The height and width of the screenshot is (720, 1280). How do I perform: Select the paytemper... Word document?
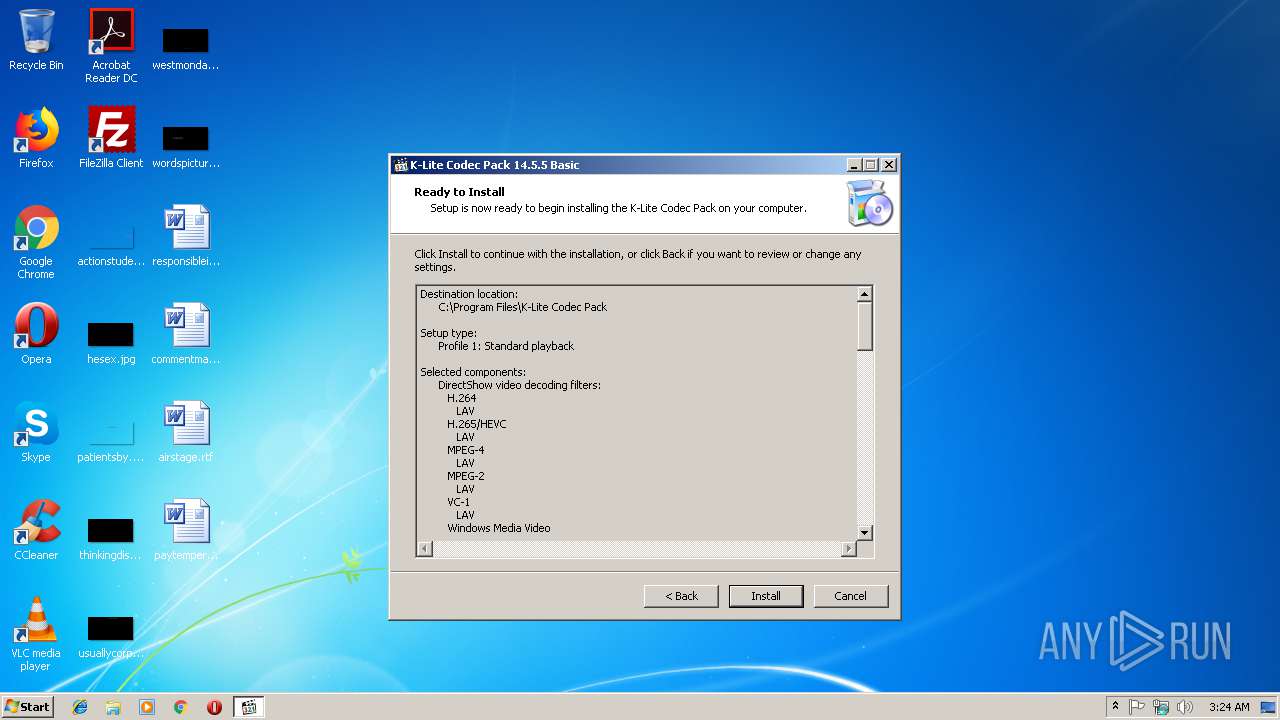pyautogui.click(x=186, y=530)
